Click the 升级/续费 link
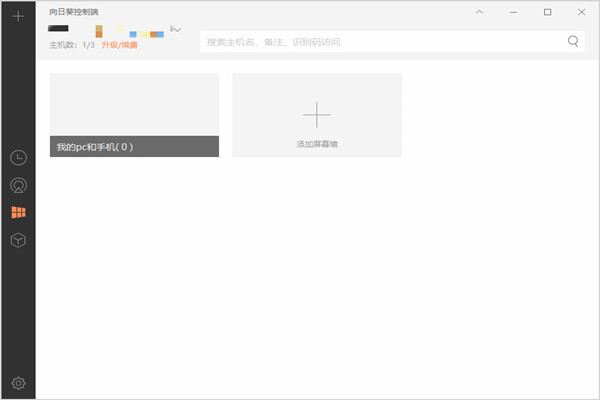 tap(119, 45)
